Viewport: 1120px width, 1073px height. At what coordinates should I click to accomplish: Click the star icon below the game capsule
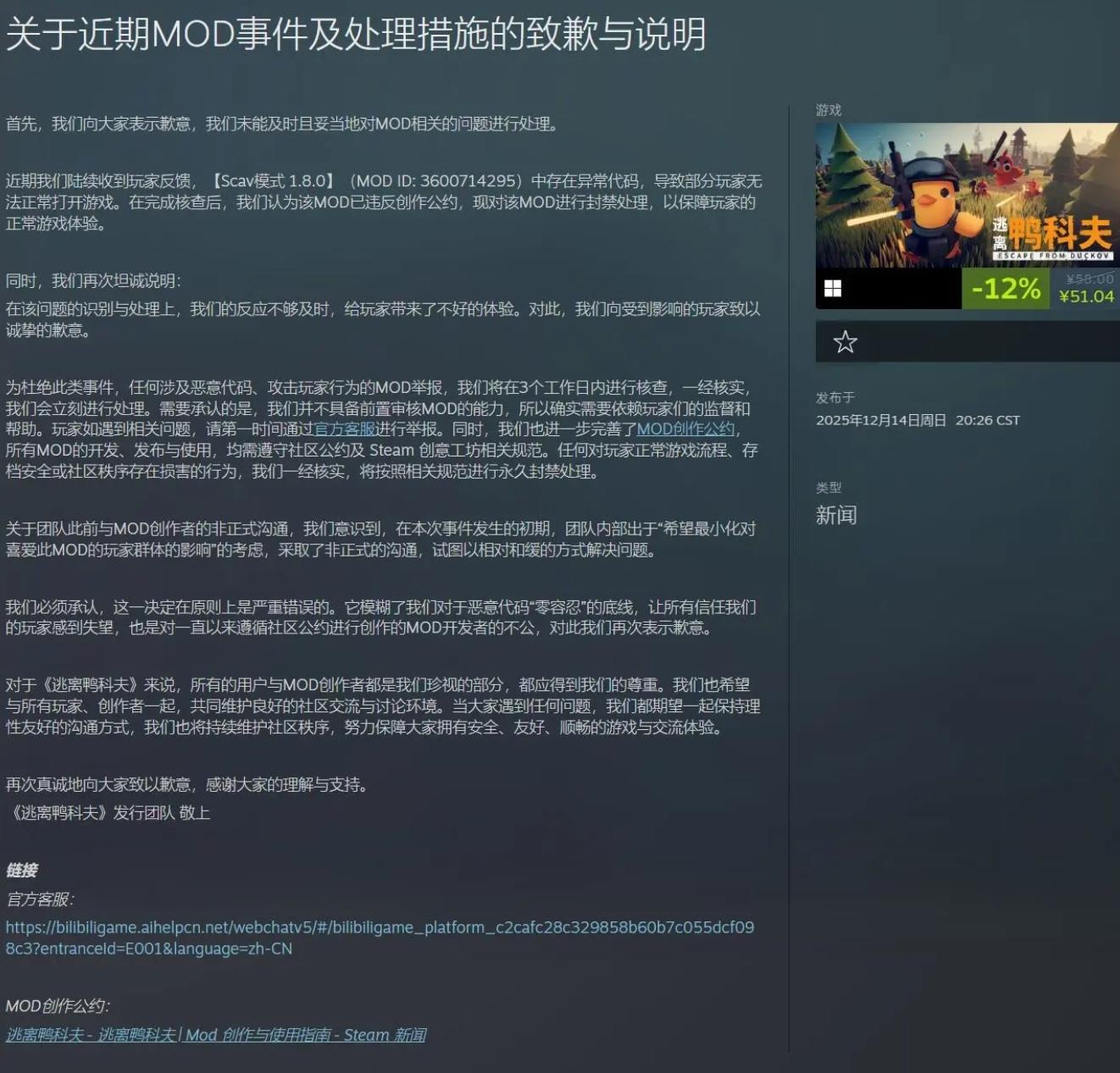[x=845, y=342]
